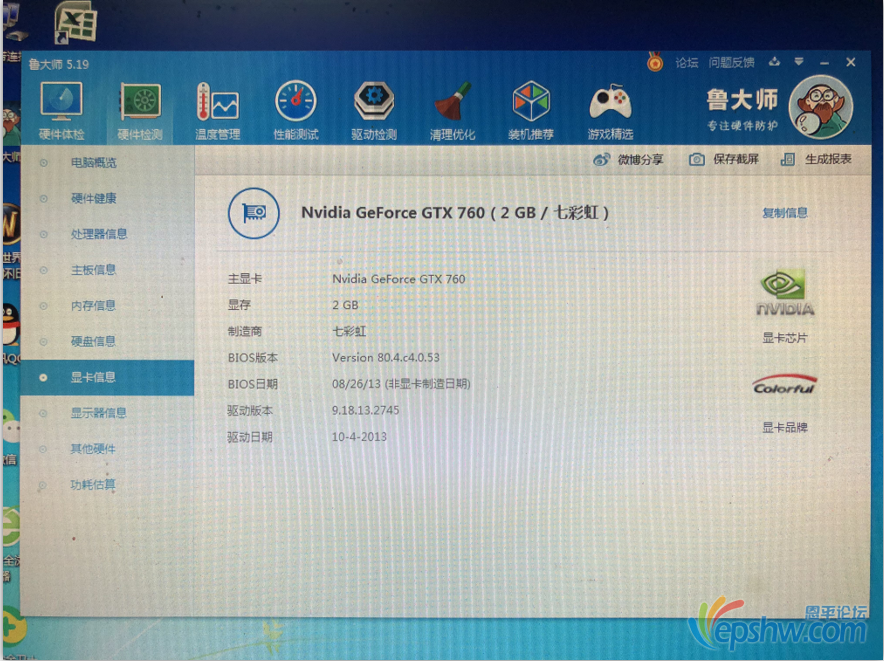The height and width of the screenshot is (661, 884).
Task: Open 游戏精选 gamepad icon
Action: [x=610, y=111]
